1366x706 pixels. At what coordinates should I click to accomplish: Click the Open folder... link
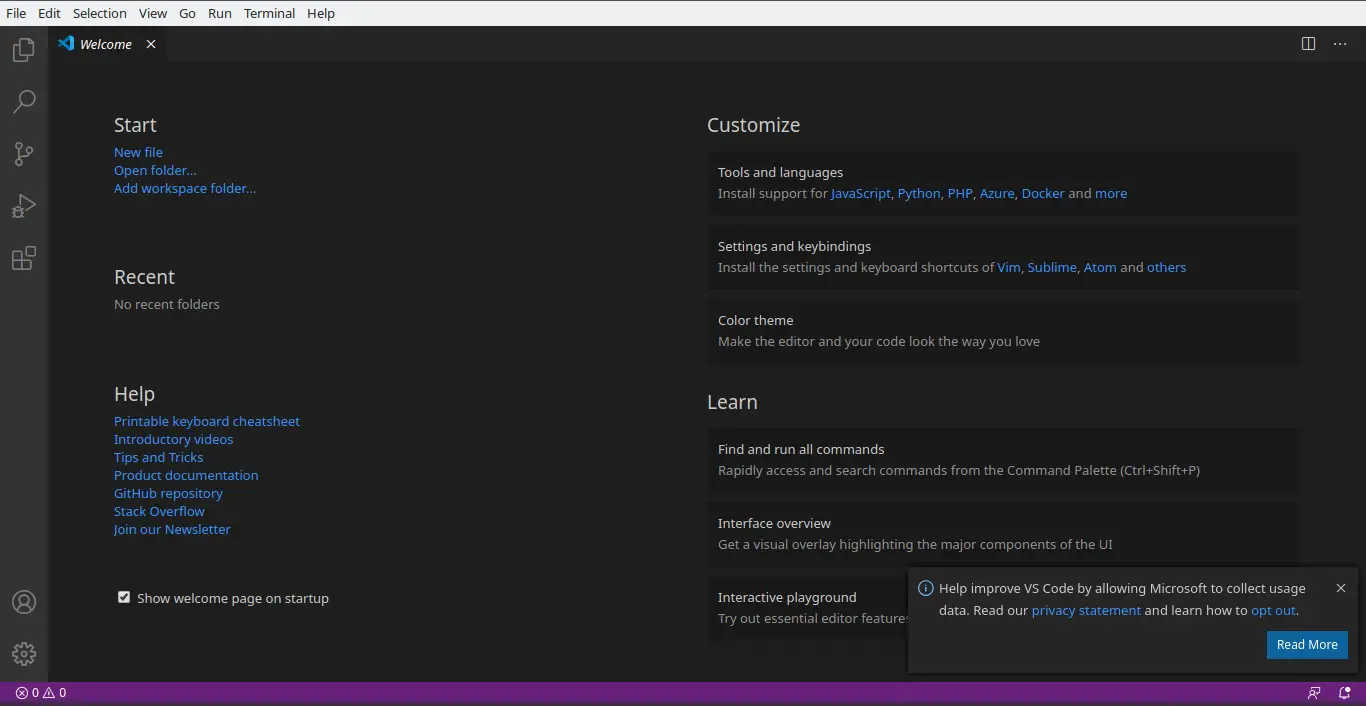coord(155,170)
